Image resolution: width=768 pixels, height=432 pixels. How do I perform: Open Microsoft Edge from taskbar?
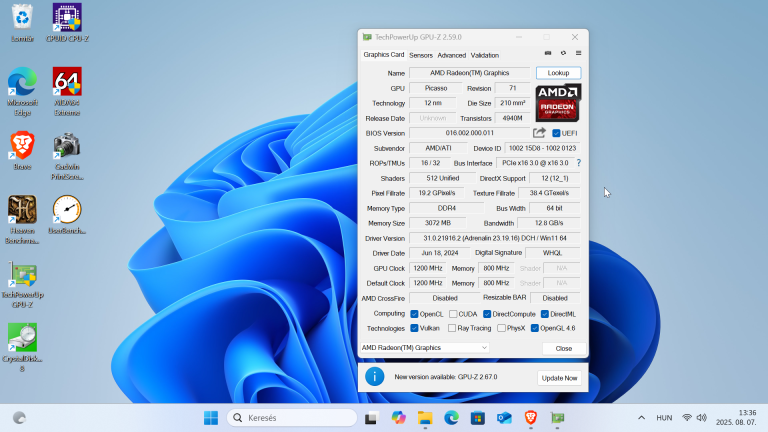coord(451,418)
